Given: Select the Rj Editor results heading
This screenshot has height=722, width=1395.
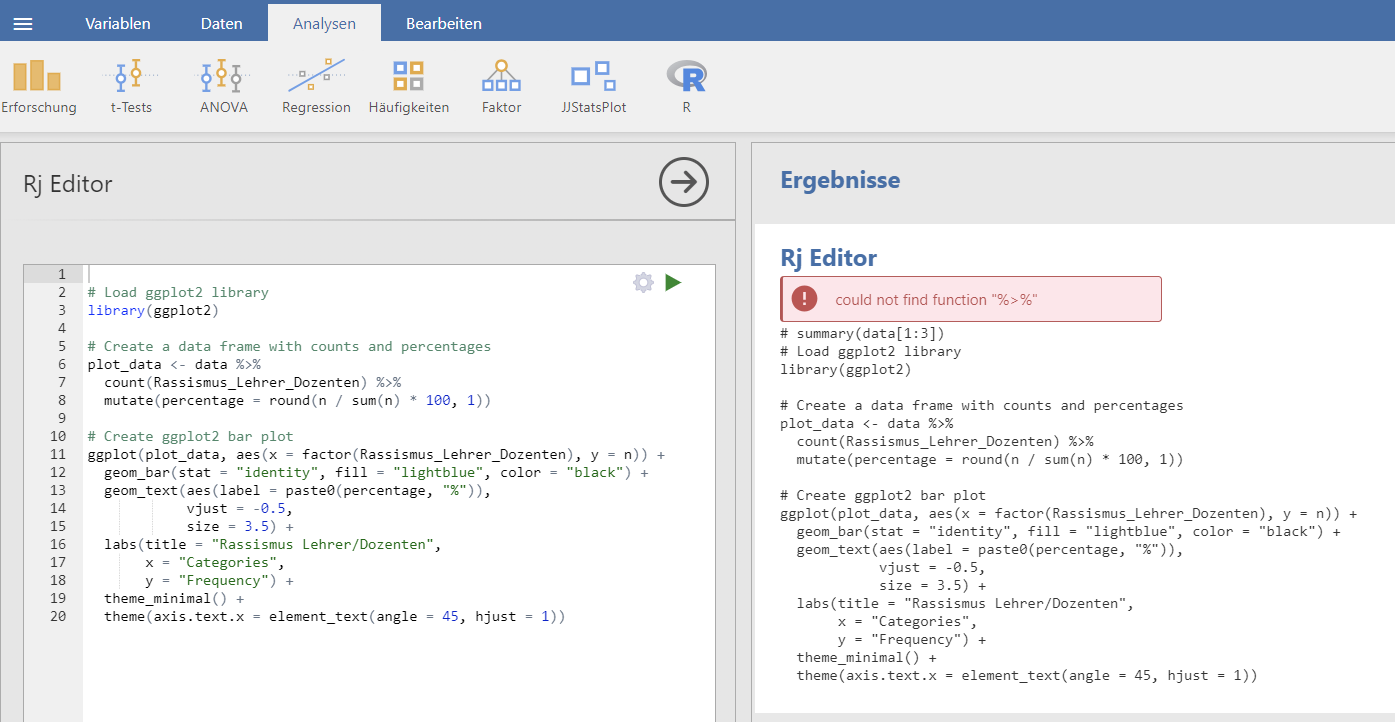Looking at the screenshot, I should (828, 258).
